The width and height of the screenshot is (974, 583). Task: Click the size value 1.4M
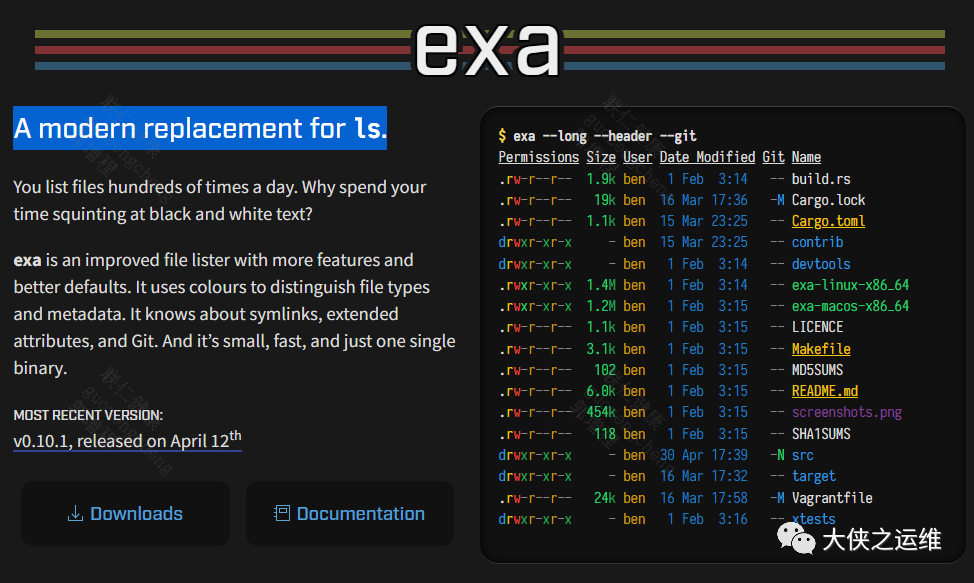(601, 285)
